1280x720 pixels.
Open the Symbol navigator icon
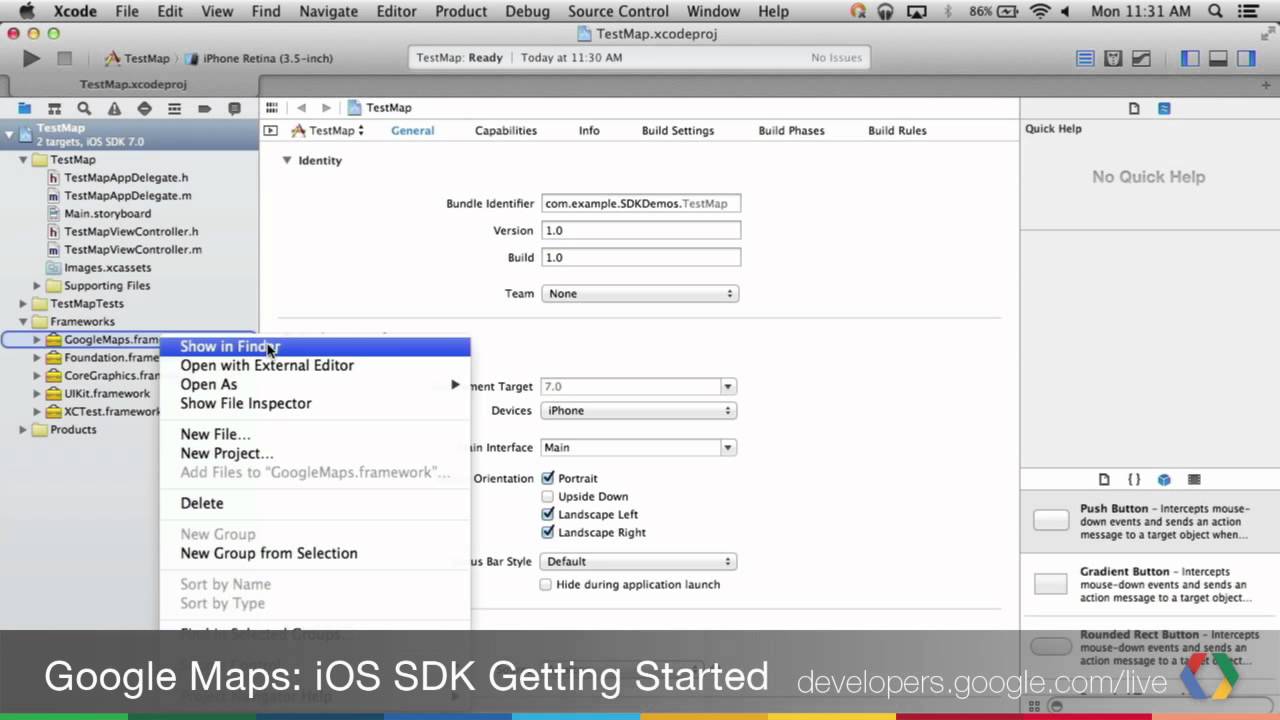[54, 108]
